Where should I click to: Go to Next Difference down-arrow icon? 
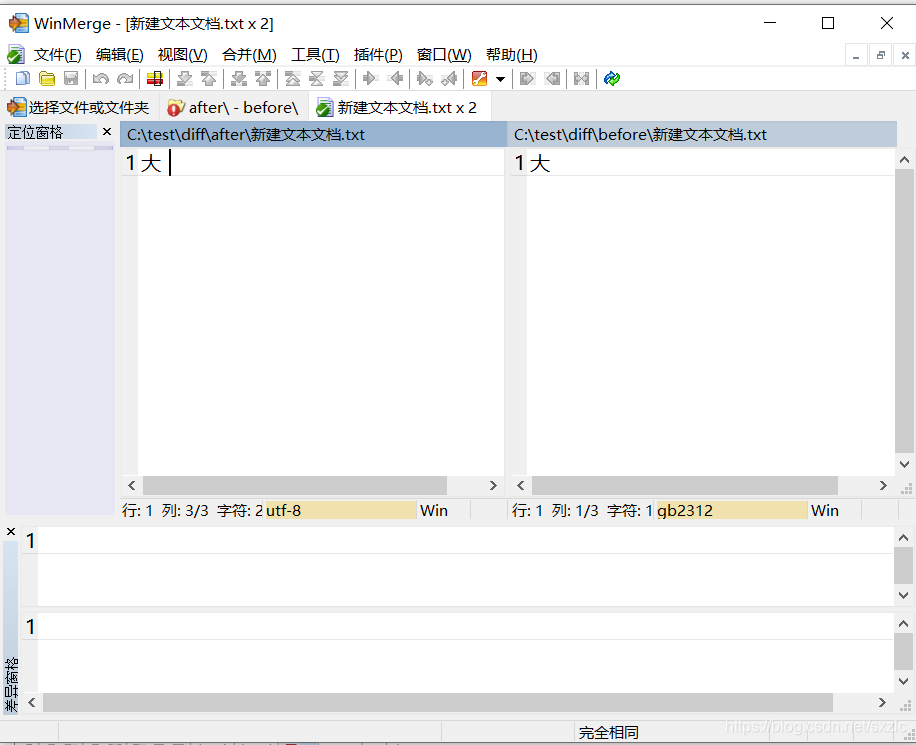[x=185, y=78]
